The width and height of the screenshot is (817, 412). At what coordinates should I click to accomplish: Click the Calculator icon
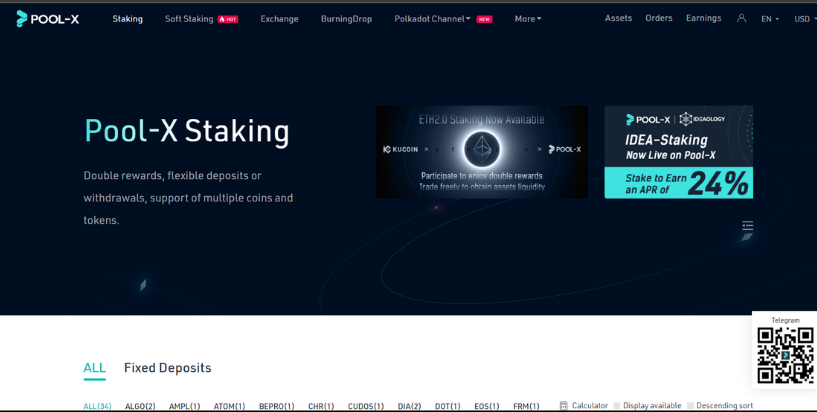563,405
